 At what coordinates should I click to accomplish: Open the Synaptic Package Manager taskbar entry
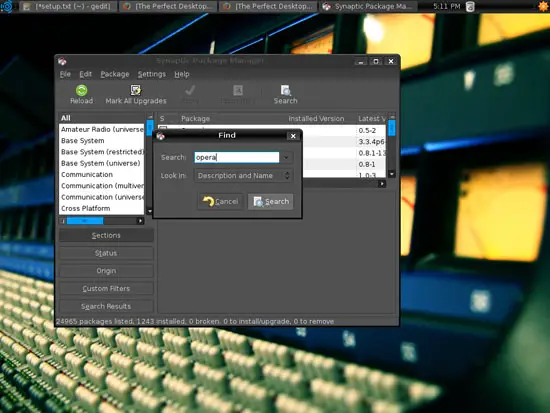click(369, 6)
